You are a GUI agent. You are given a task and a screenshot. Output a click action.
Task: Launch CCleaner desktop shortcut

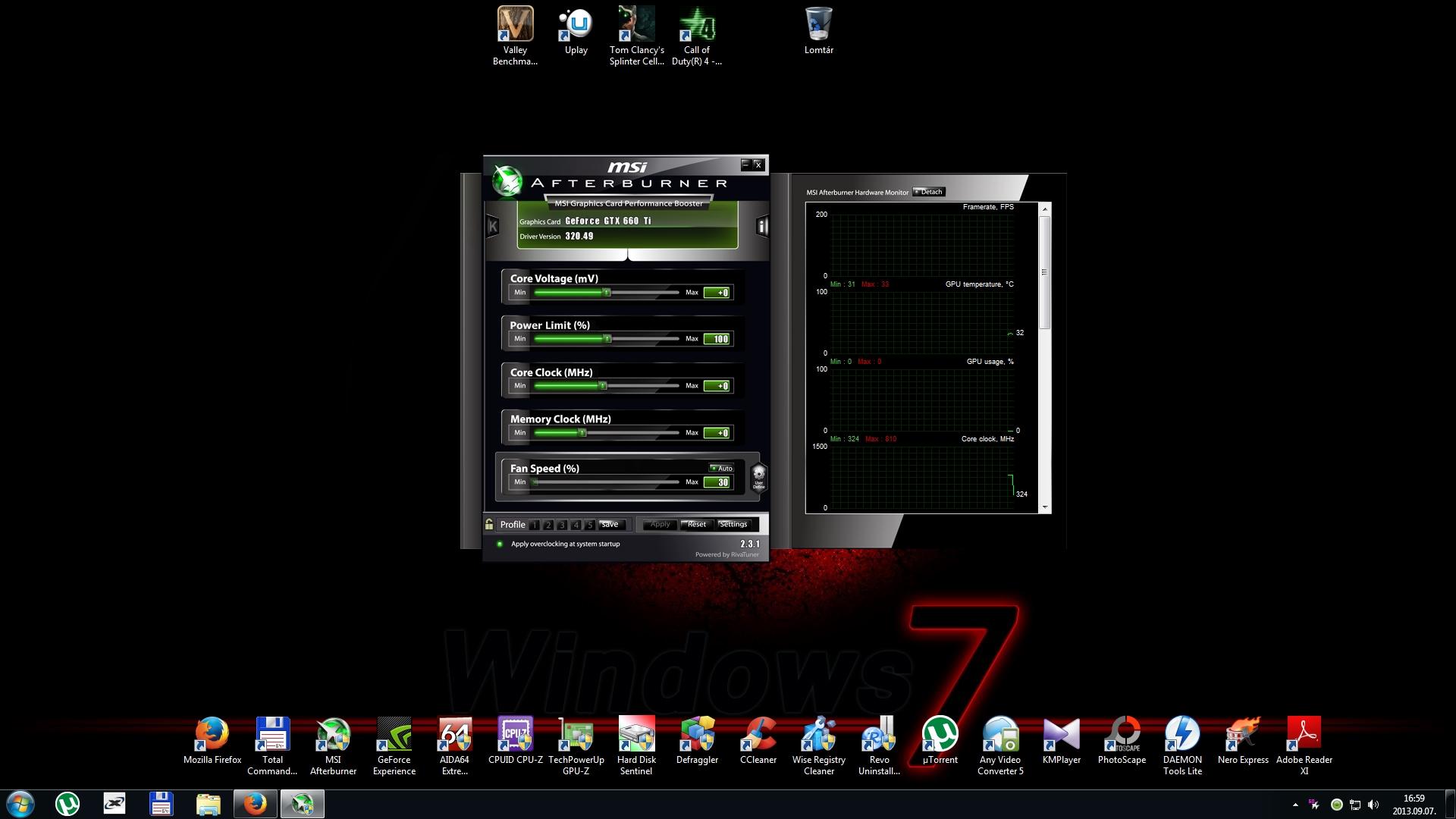[x=758, y=741]
